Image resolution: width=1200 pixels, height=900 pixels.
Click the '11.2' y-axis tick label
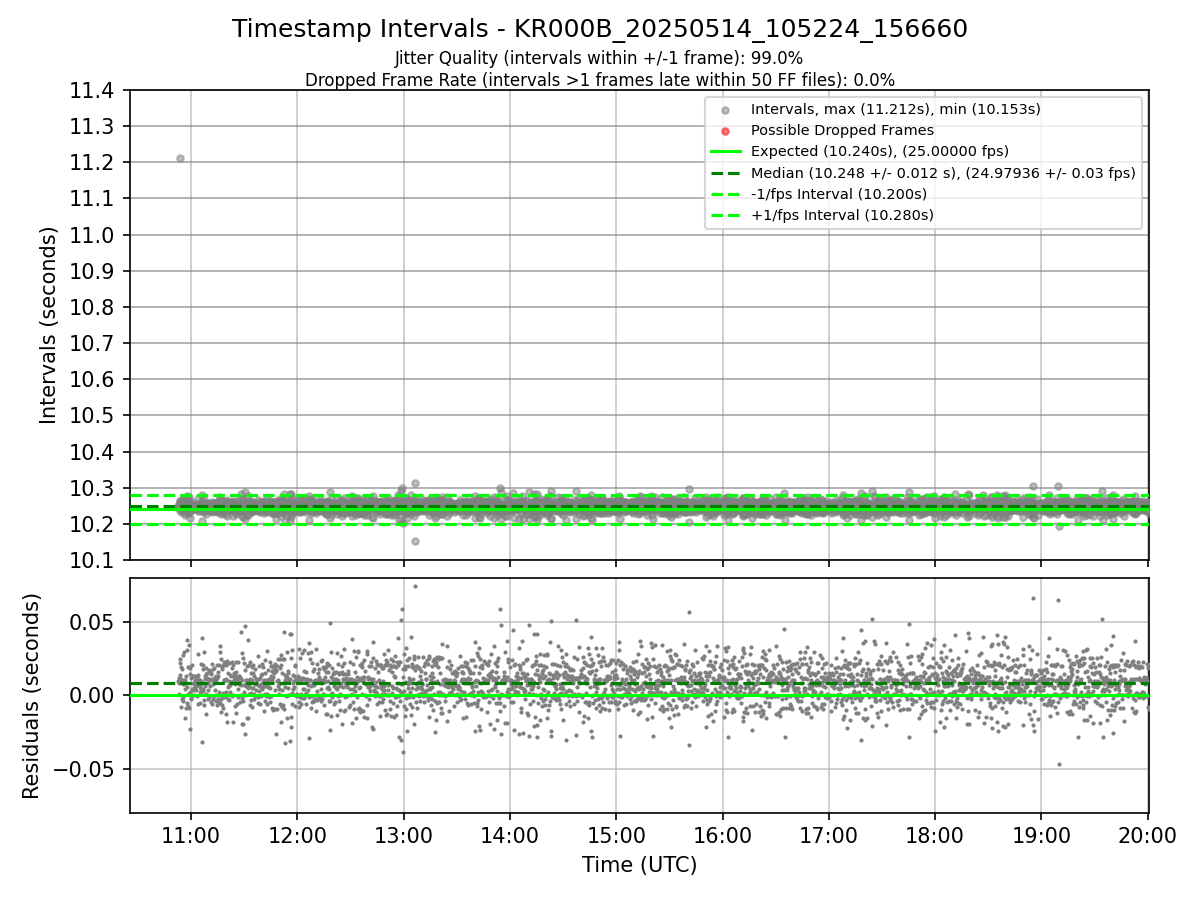(x=93, y=163)
